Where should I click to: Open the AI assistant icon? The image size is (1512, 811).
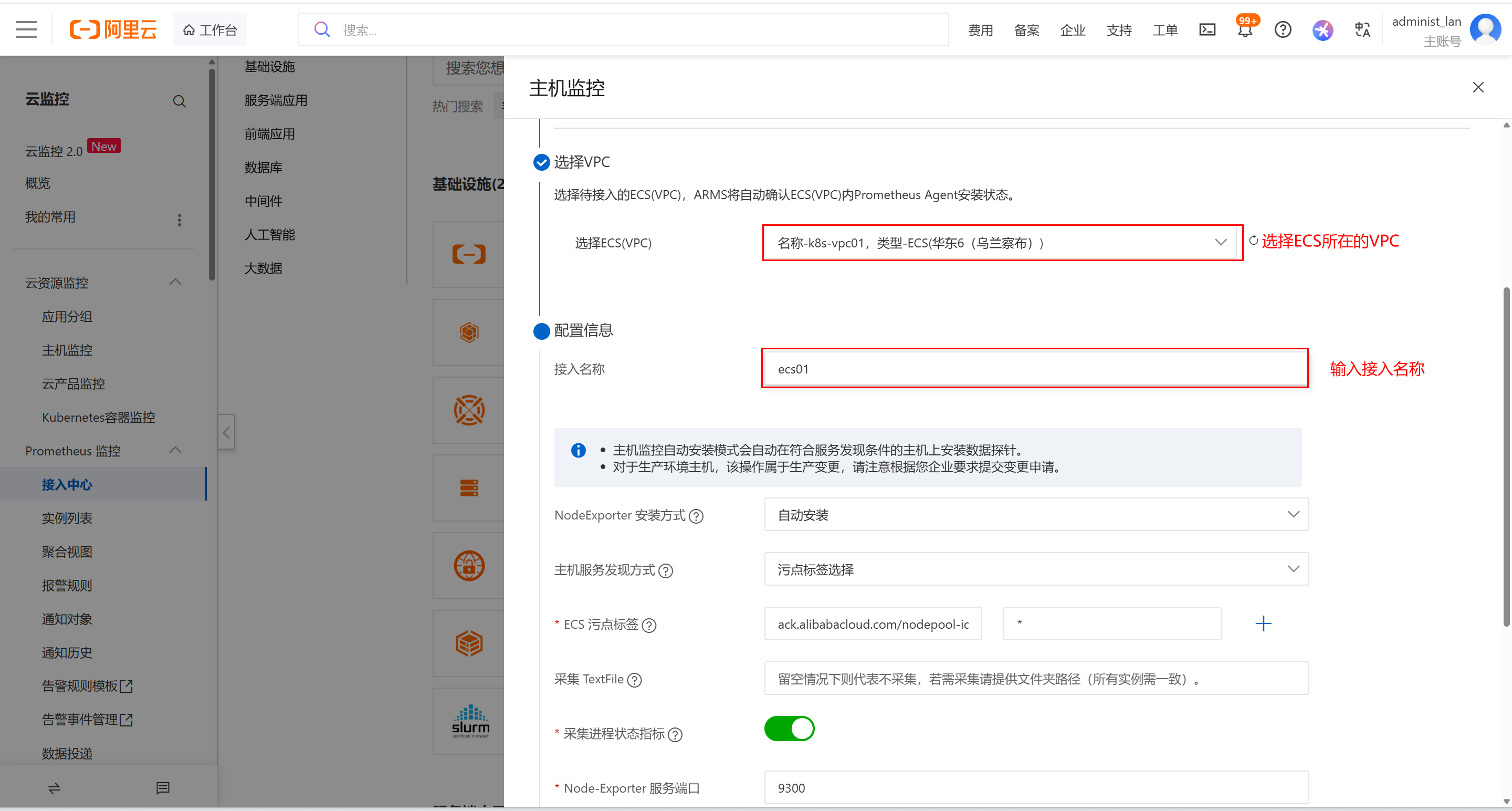tap(1322, 29)
